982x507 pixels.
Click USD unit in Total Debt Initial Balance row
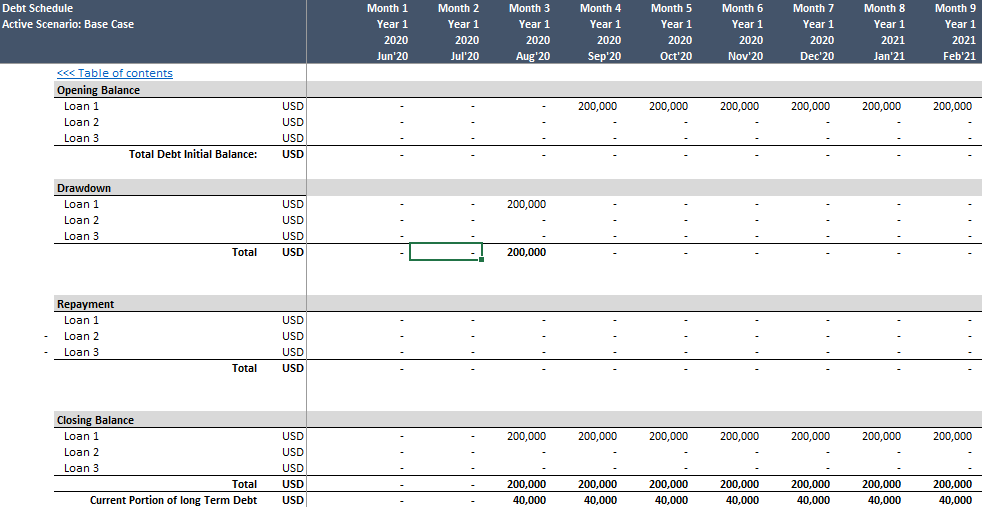point(292,154)
